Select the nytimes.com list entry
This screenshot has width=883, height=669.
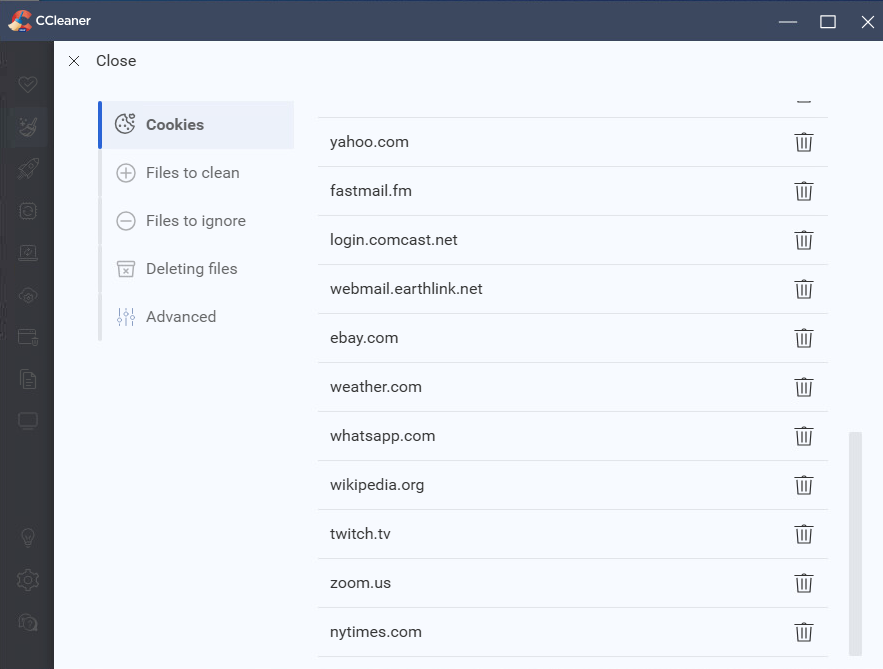tap(376, 632)
